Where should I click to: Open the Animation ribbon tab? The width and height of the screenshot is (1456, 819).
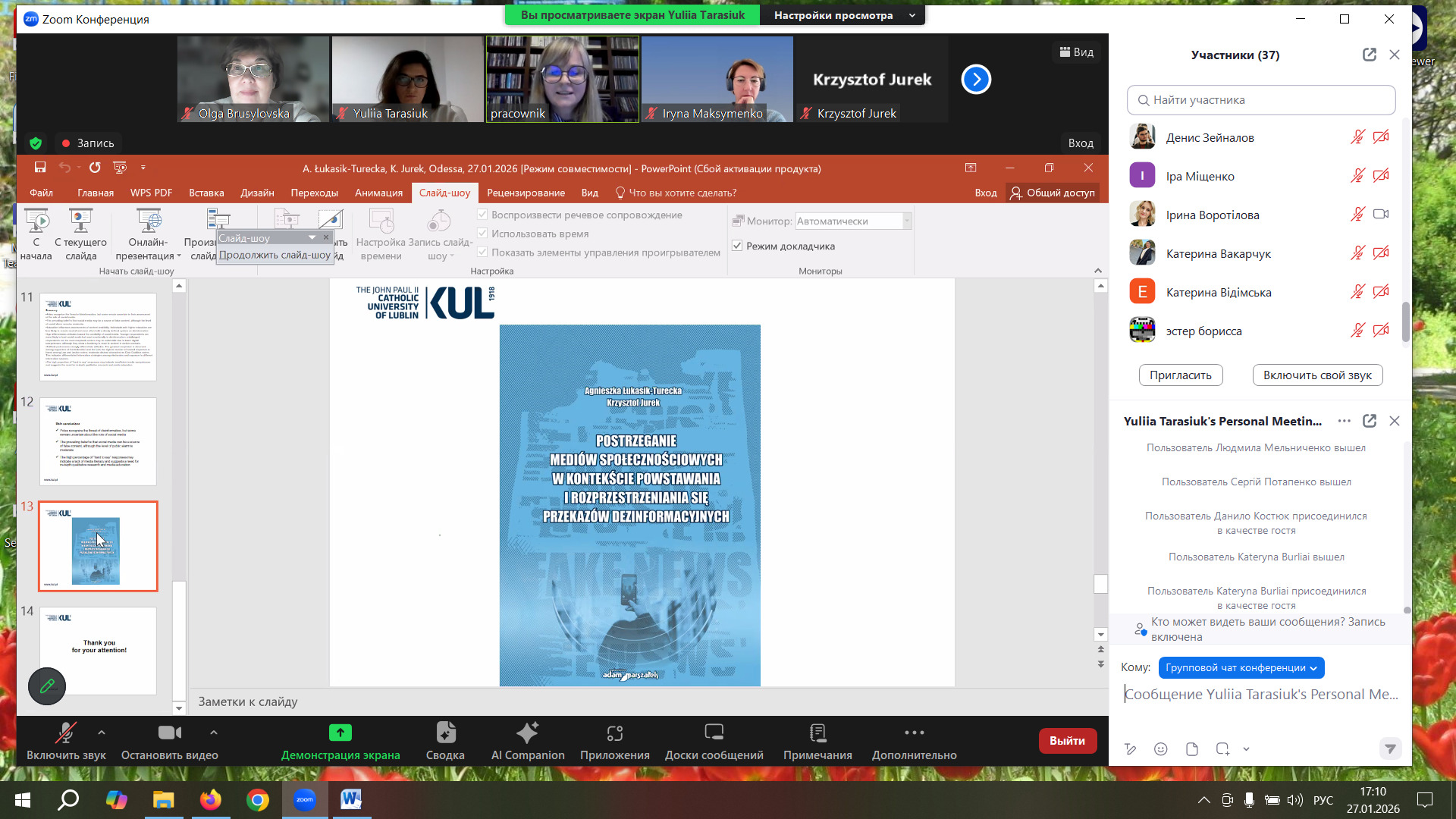pyautogui.click(x=378, y=193)
